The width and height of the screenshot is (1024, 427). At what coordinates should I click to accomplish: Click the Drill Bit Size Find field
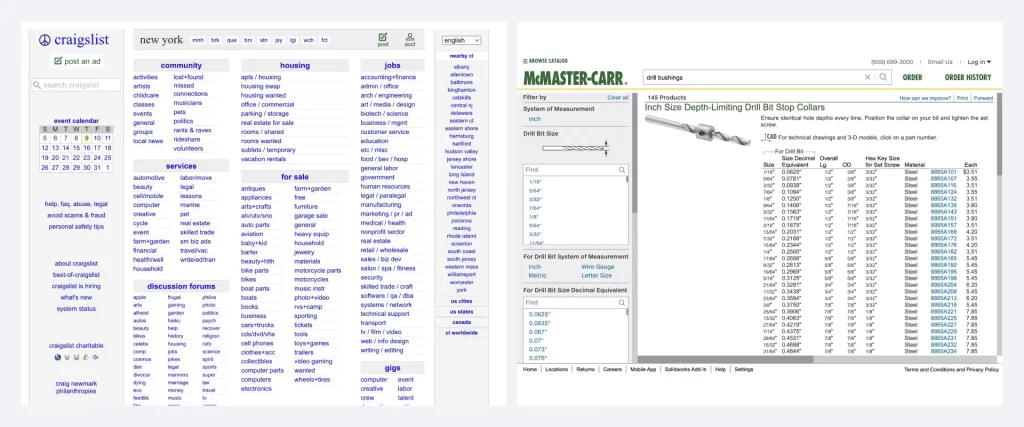tap(576, 170)
